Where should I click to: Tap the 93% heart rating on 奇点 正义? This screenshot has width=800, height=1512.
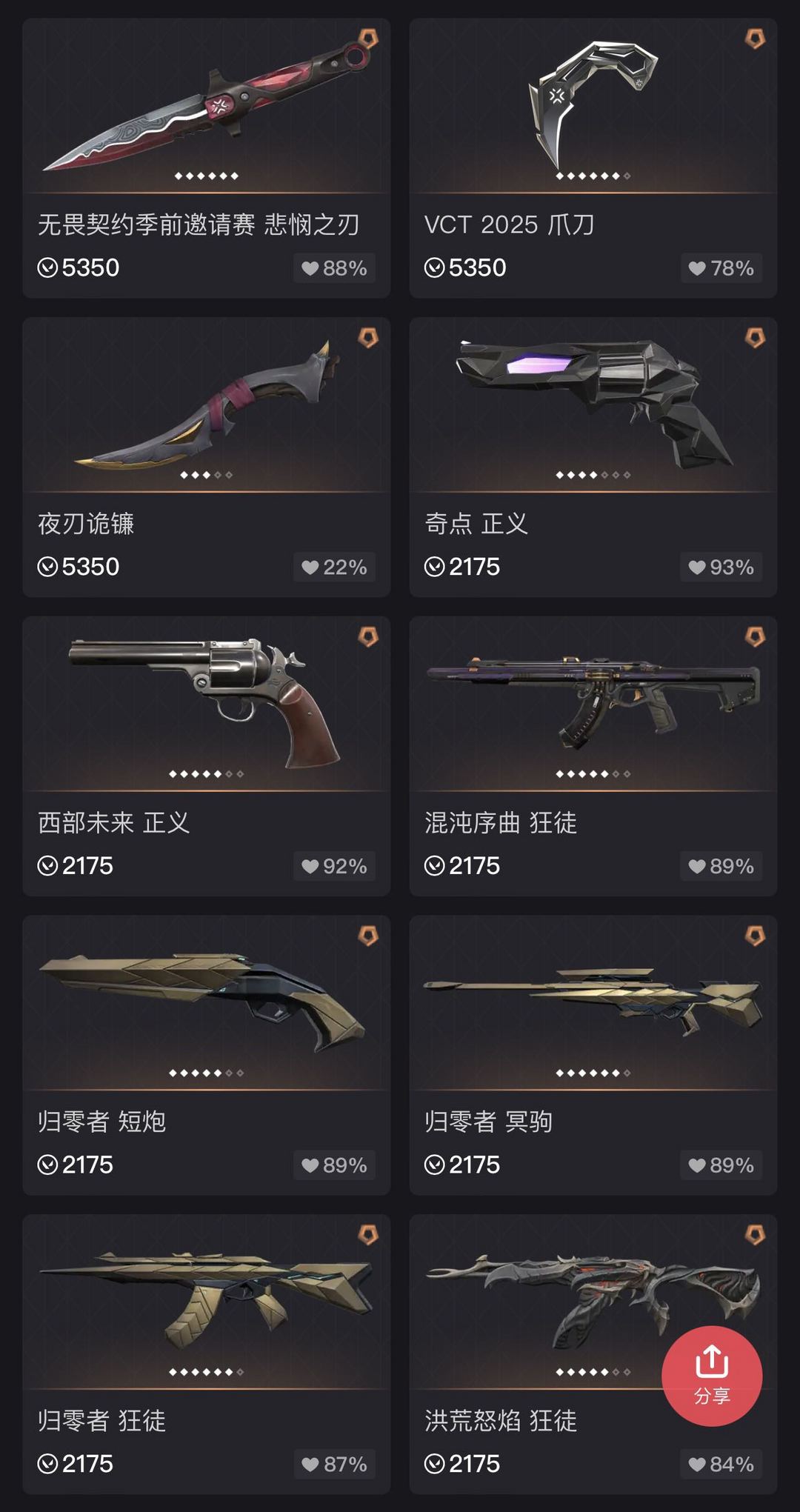(721, 567)
